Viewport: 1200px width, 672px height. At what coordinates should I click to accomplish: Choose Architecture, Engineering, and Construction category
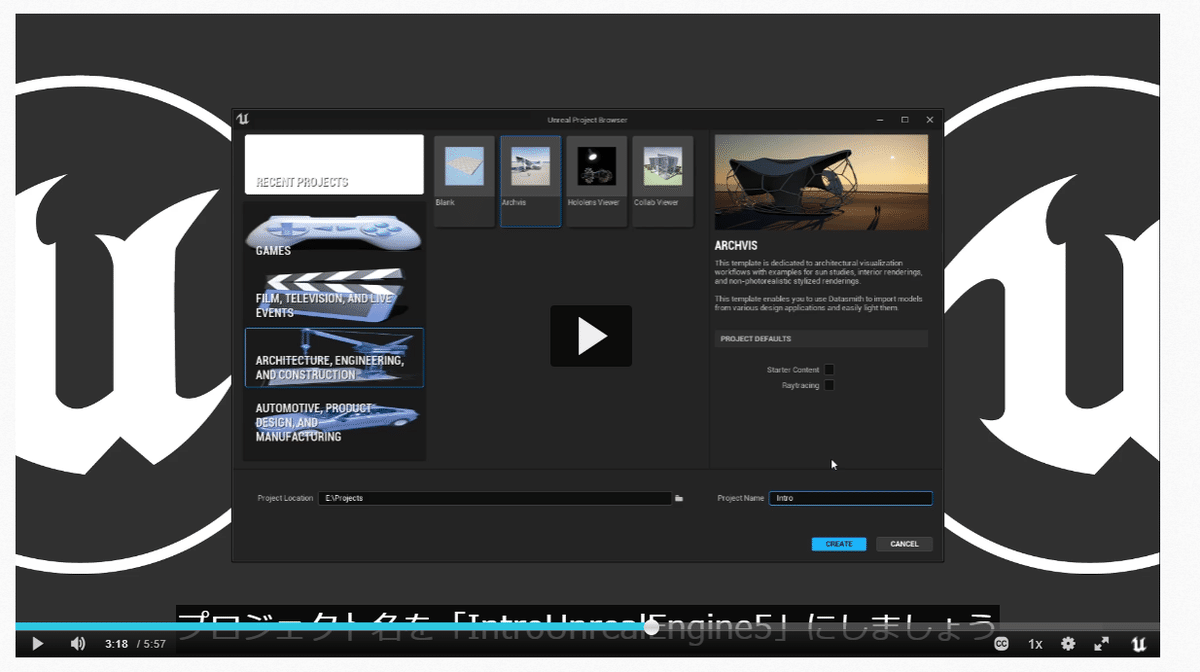334,358
